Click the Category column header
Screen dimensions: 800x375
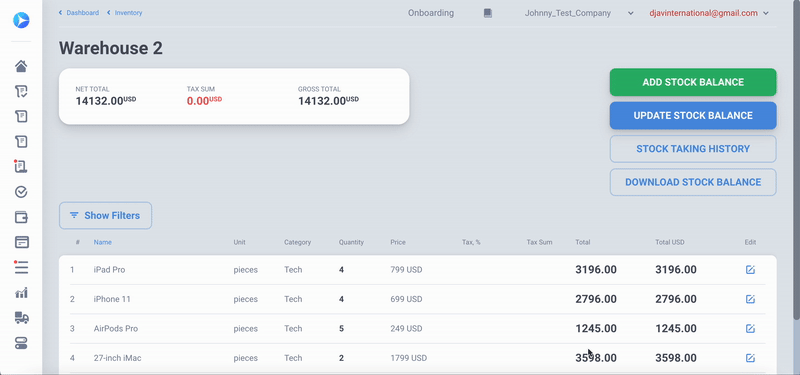point(297,242)
